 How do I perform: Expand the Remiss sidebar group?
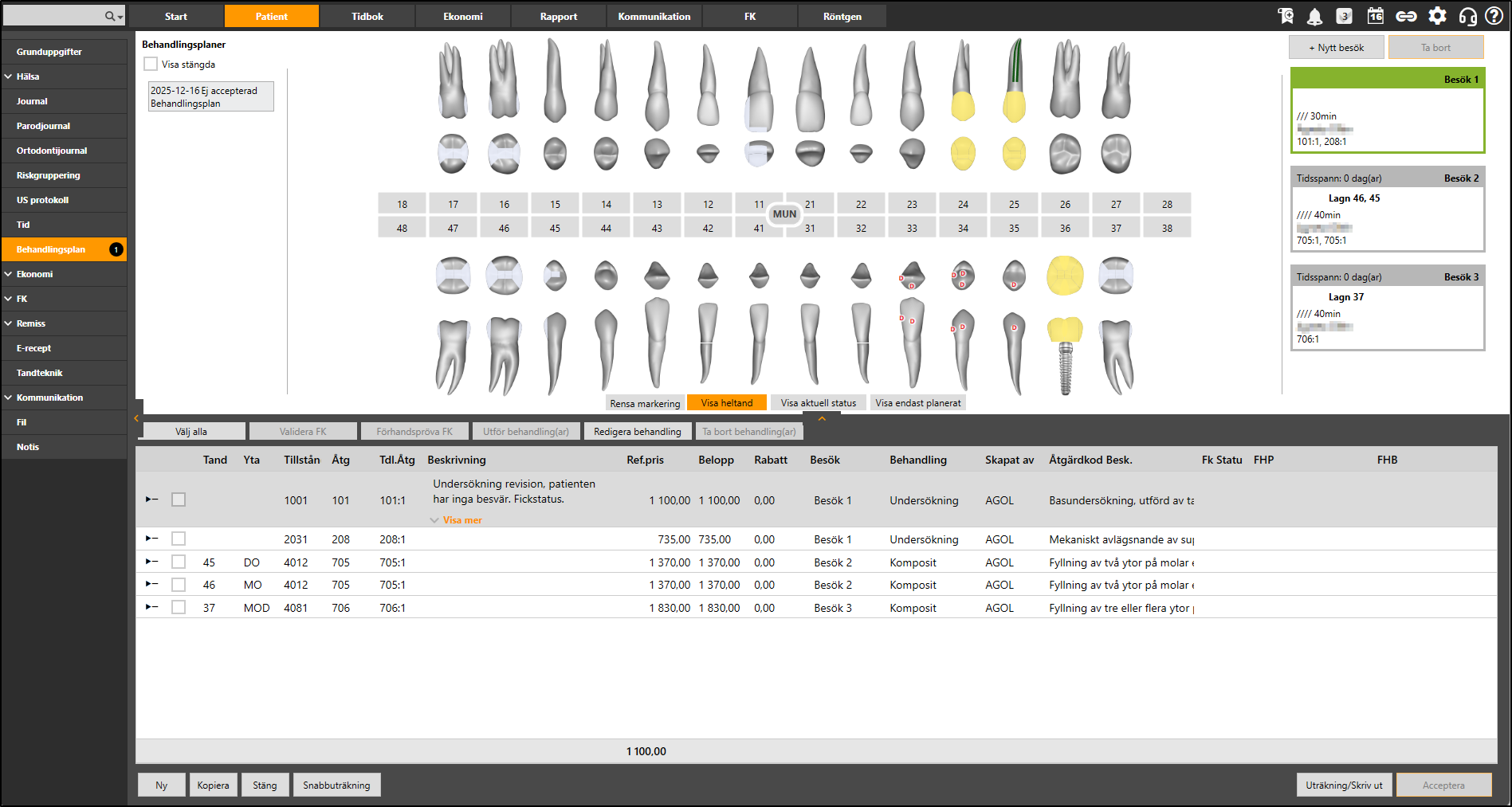[x=31, y=323]
